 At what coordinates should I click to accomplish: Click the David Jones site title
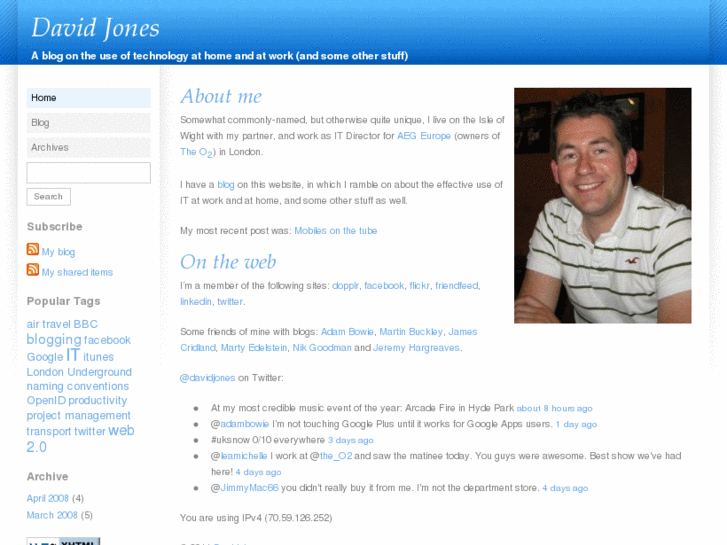96,28
